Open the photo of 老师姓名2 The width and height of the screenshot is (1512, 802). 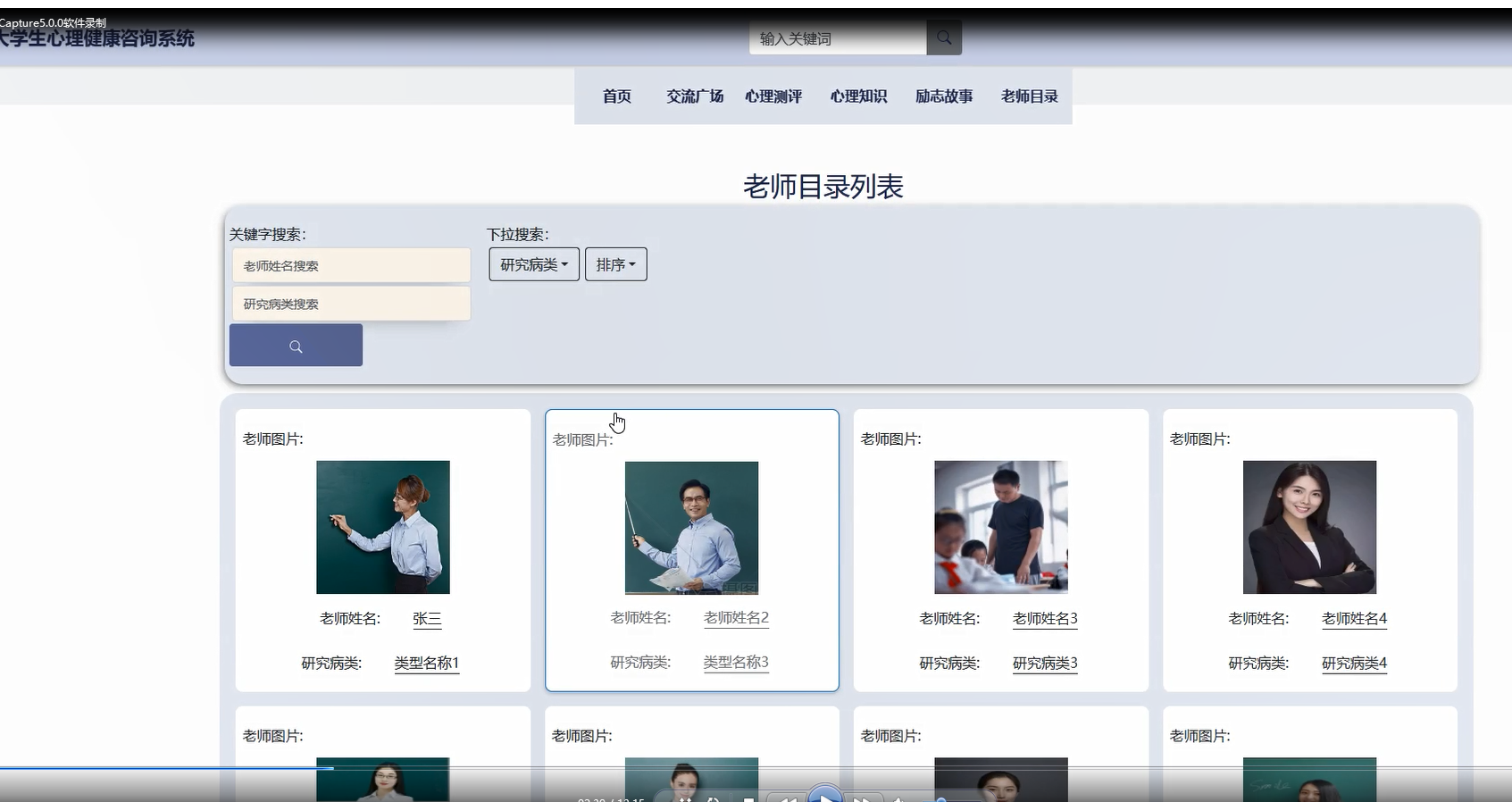691,528
